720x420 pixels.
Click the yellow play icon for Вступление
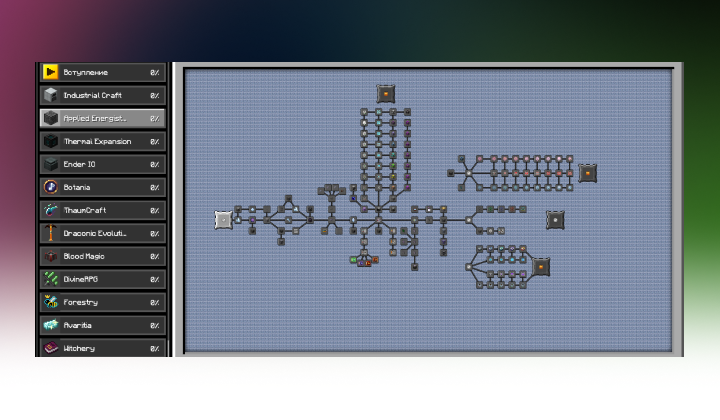coord(51,72)
